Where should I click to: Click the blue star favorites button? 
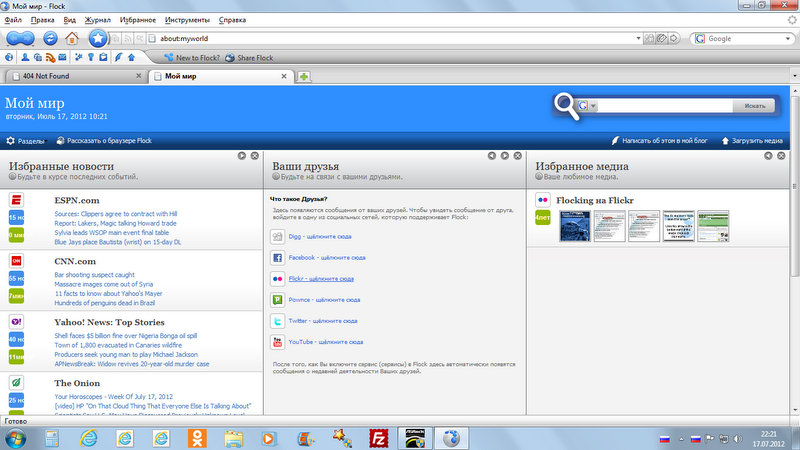[97, 38]
